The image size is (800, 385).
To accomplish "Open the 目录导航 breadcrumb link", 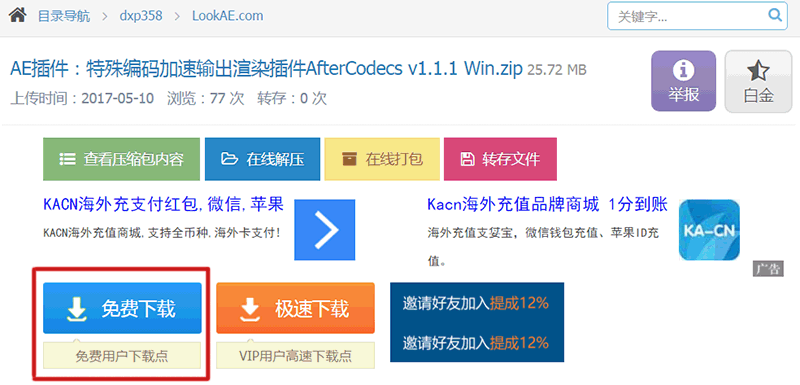I will pyautogui.click(x=64, y=16).
